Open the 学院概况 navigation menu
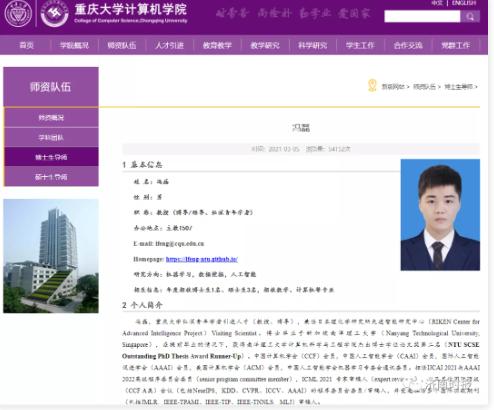 pos(74,45)
